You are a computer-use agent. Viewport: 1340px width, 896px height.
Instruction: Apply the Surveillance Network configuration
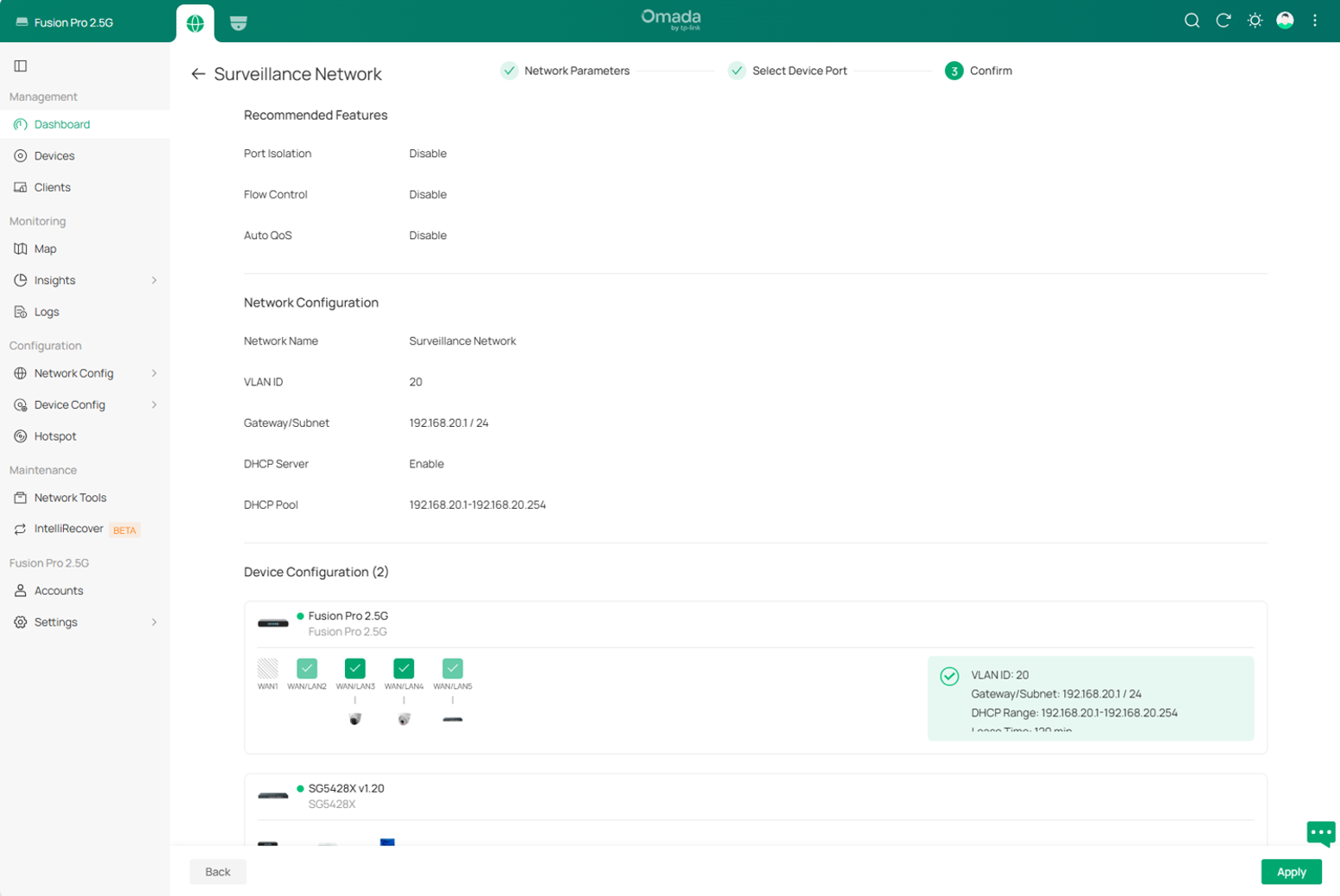point(1291,872)
